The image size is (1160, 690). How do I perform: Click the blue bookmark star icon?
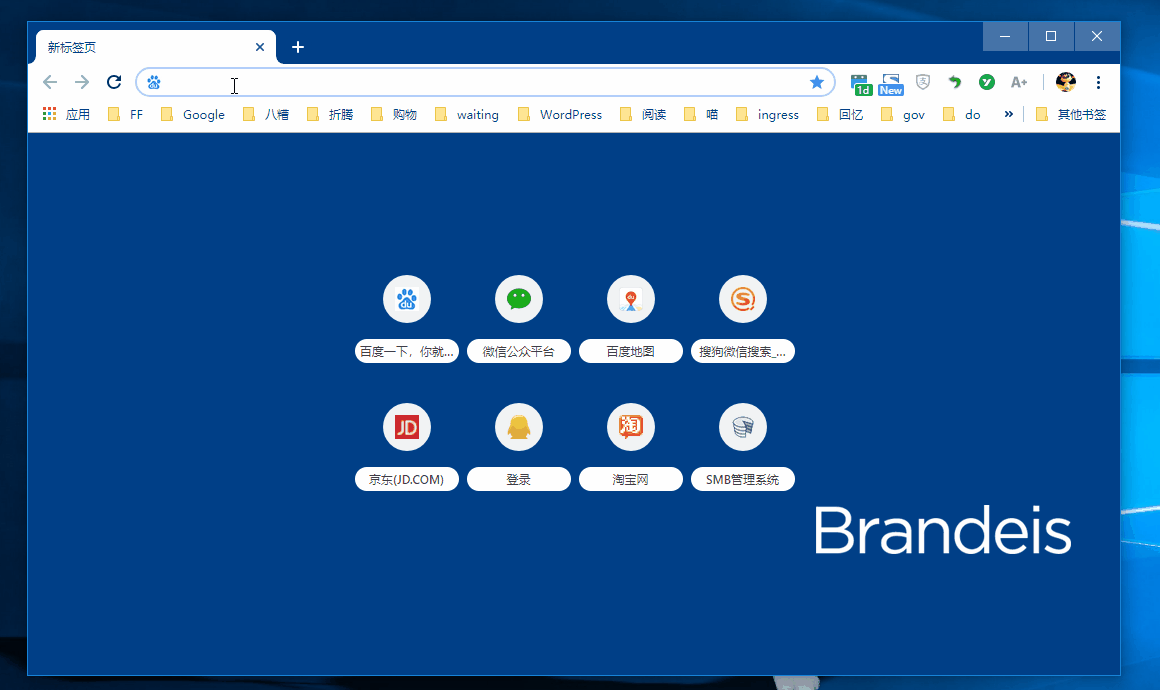click(x=816, y=82)
